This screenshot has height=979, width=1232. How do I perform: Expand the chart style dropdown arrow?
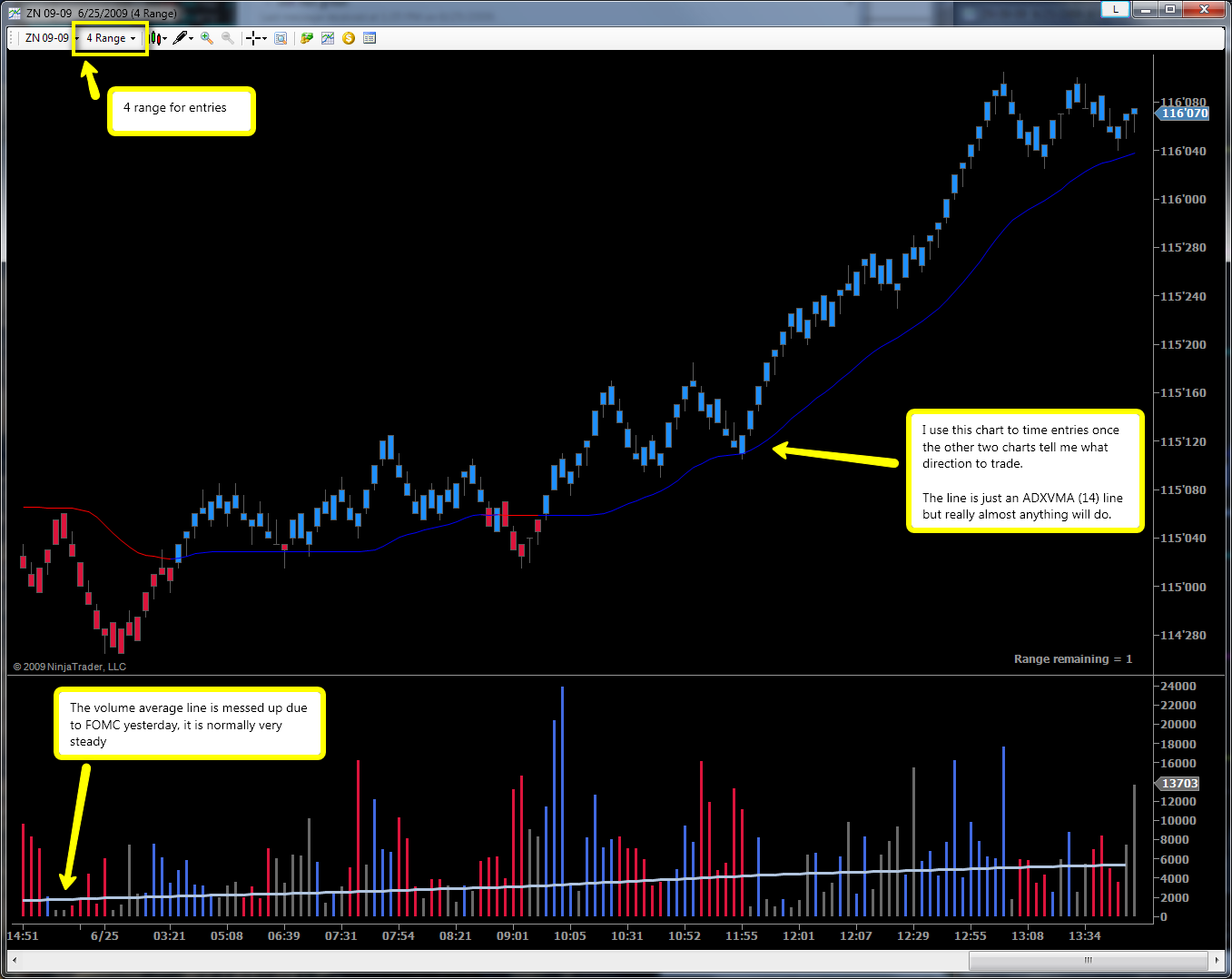click(164, 38)
